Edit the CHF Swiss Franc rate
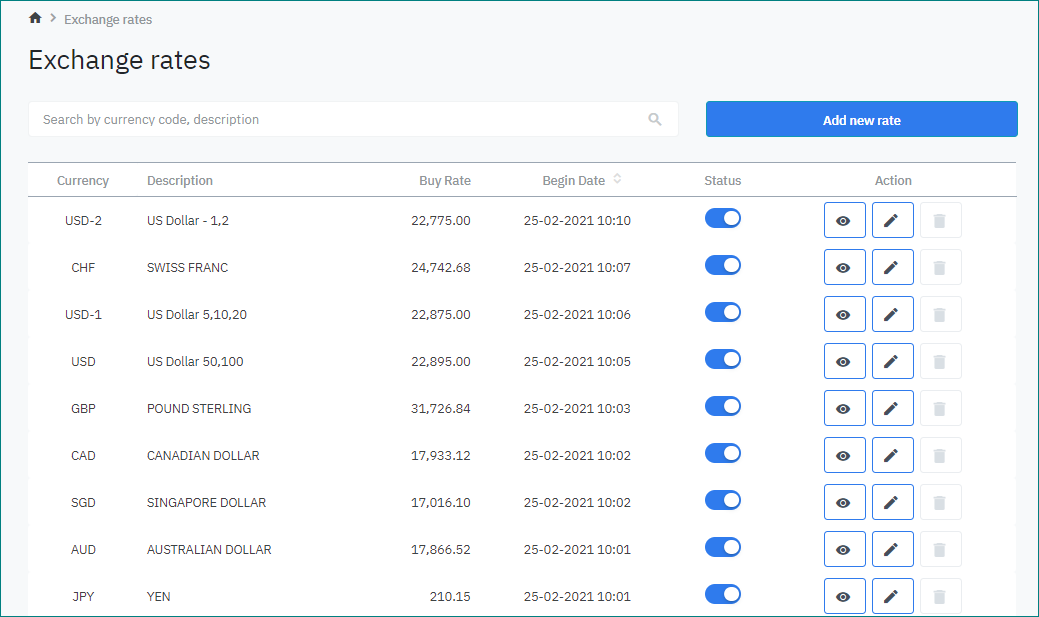The width and height of the screenshot is (1039, 617). click(x=892, y=267)
